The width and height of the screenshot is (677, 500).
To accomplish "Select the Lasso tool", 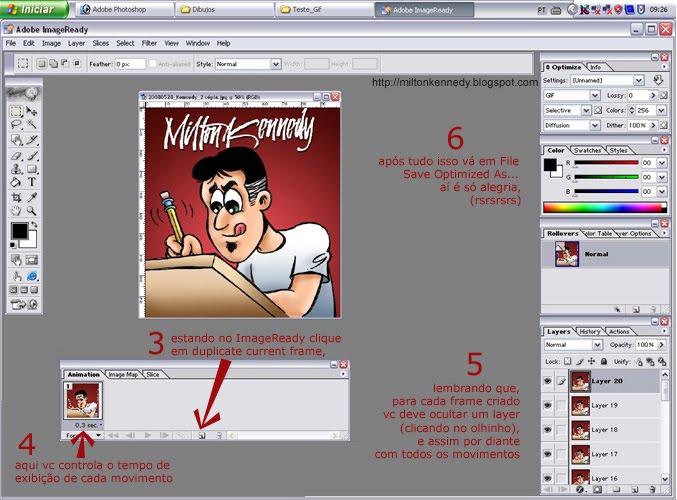I will click(16, 125).
